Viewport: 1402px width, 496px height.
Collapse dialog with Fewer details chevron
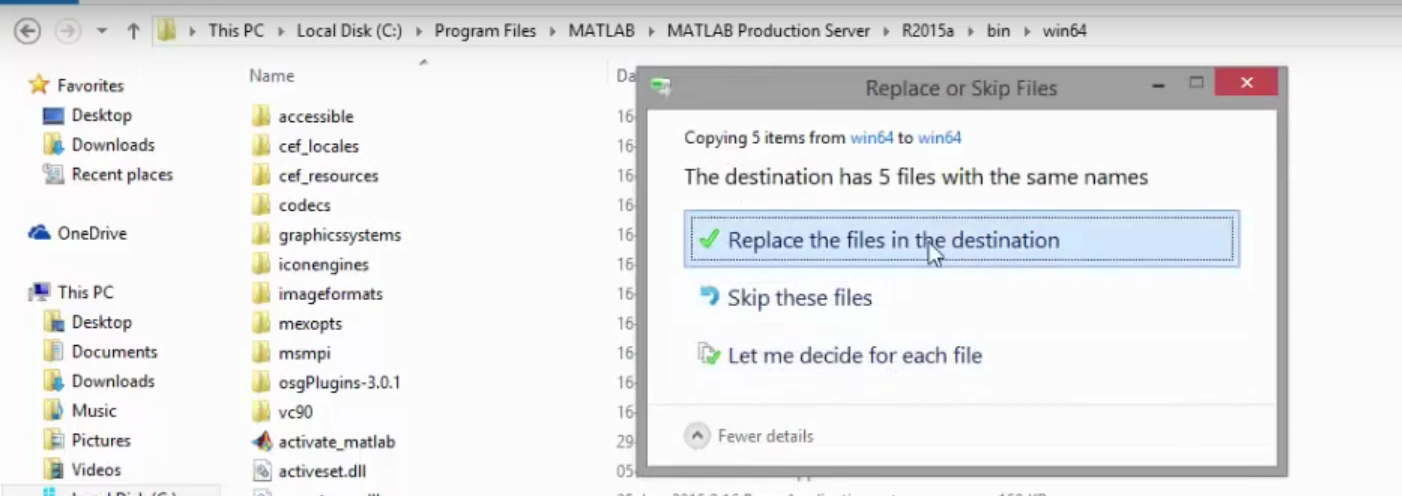pos(699,436)
